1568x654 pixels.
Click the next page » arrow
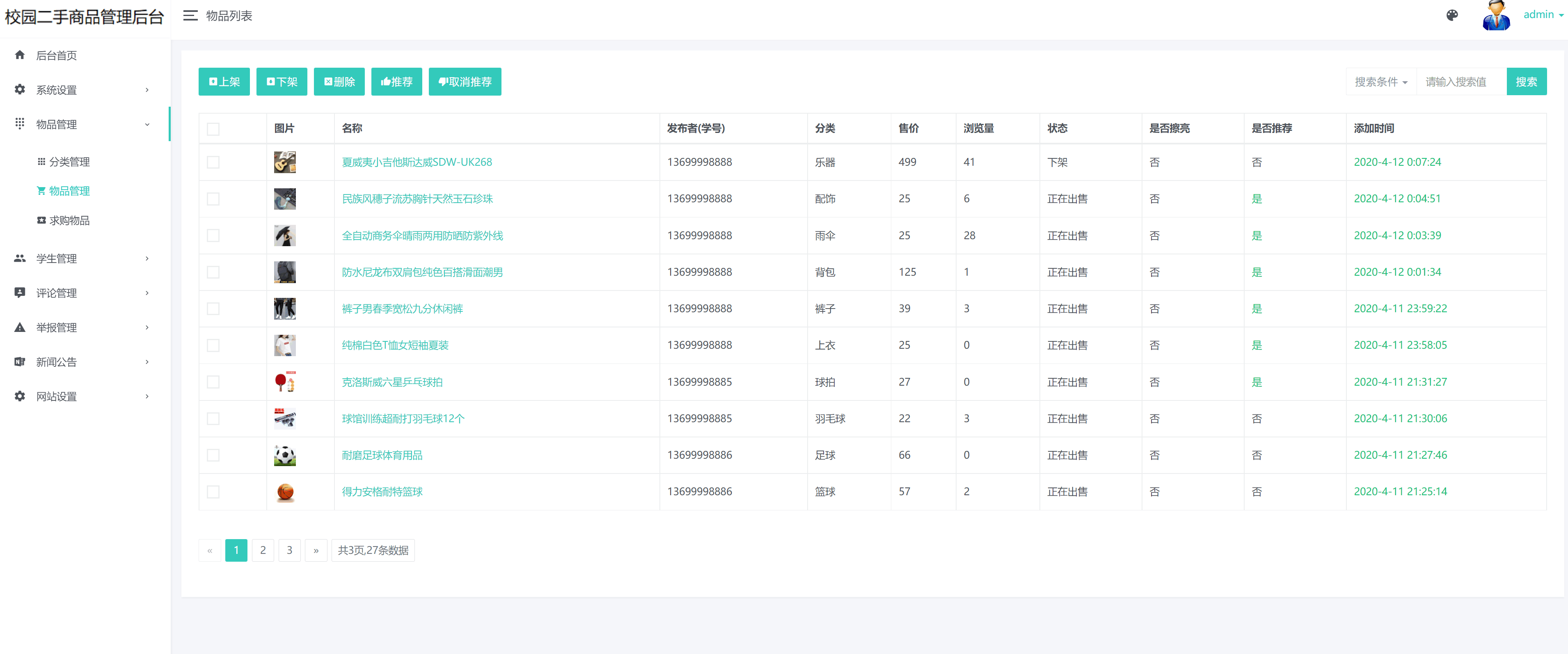click(x=316, y=550)
